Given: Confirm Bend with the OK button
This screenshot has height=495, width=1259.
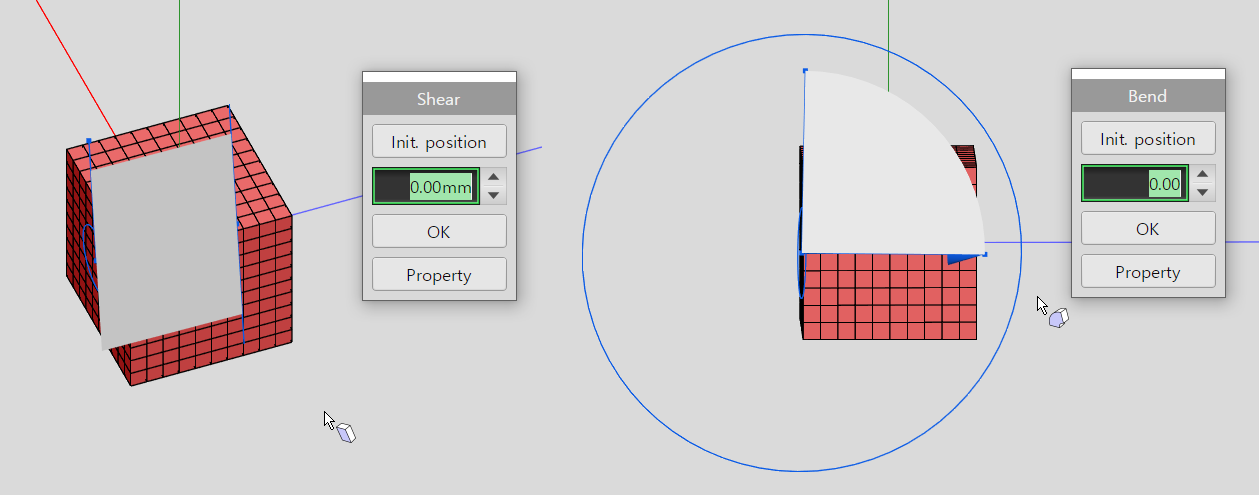Looking at the screenshot, I should coord(1148,229).
